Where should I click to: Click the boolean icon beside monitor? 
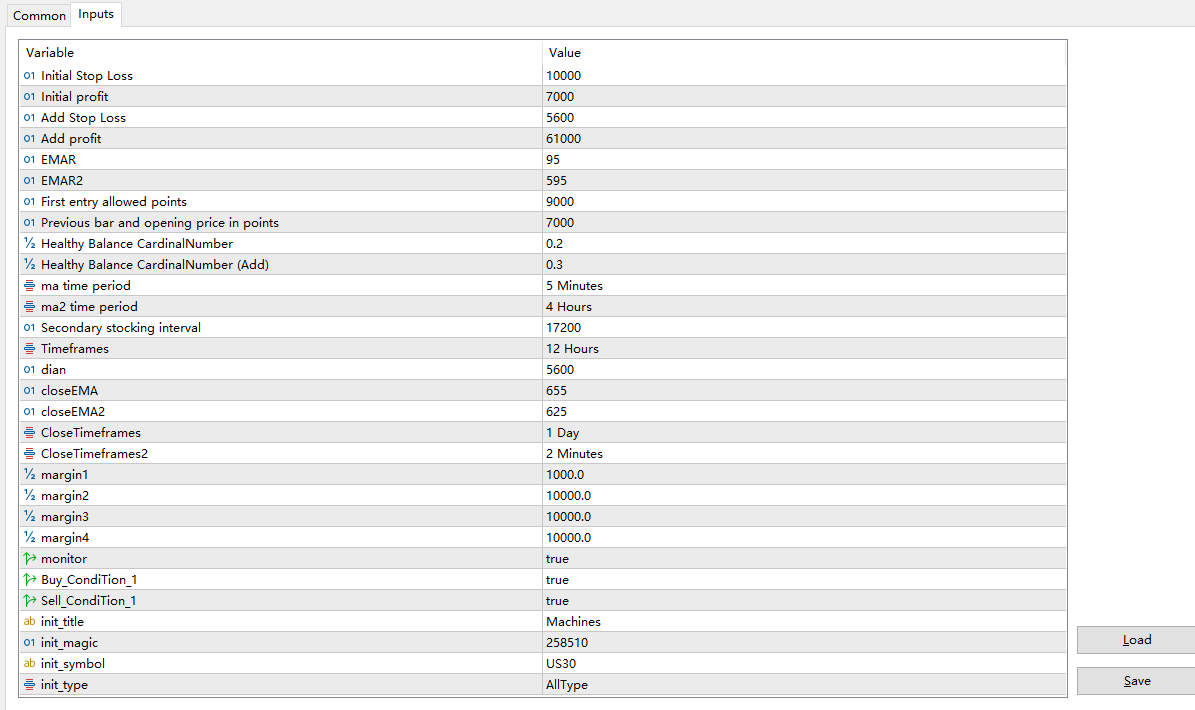pos(29,559)
